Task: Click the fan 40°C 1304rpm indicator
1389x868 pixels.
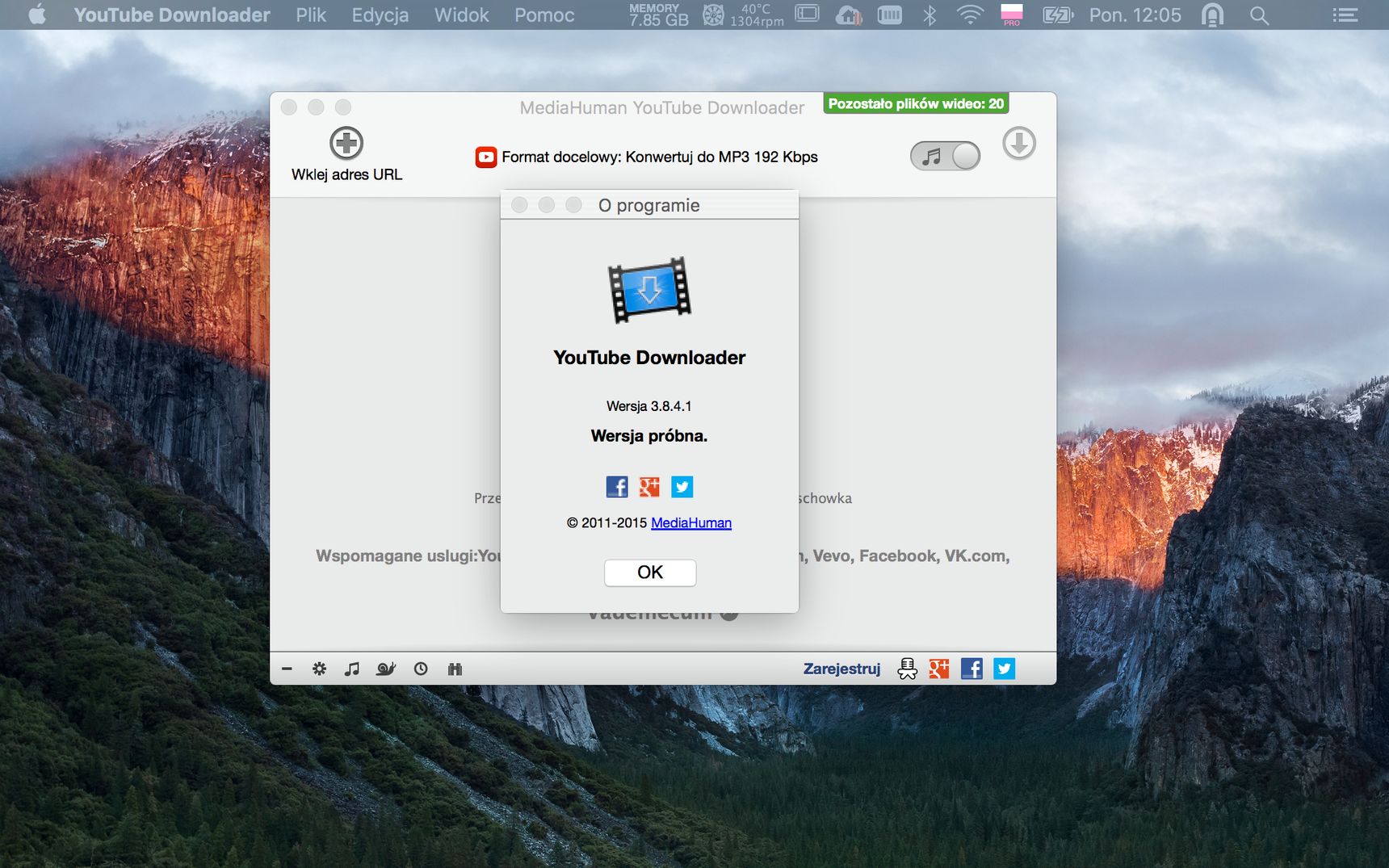Action: pos(743,15)
